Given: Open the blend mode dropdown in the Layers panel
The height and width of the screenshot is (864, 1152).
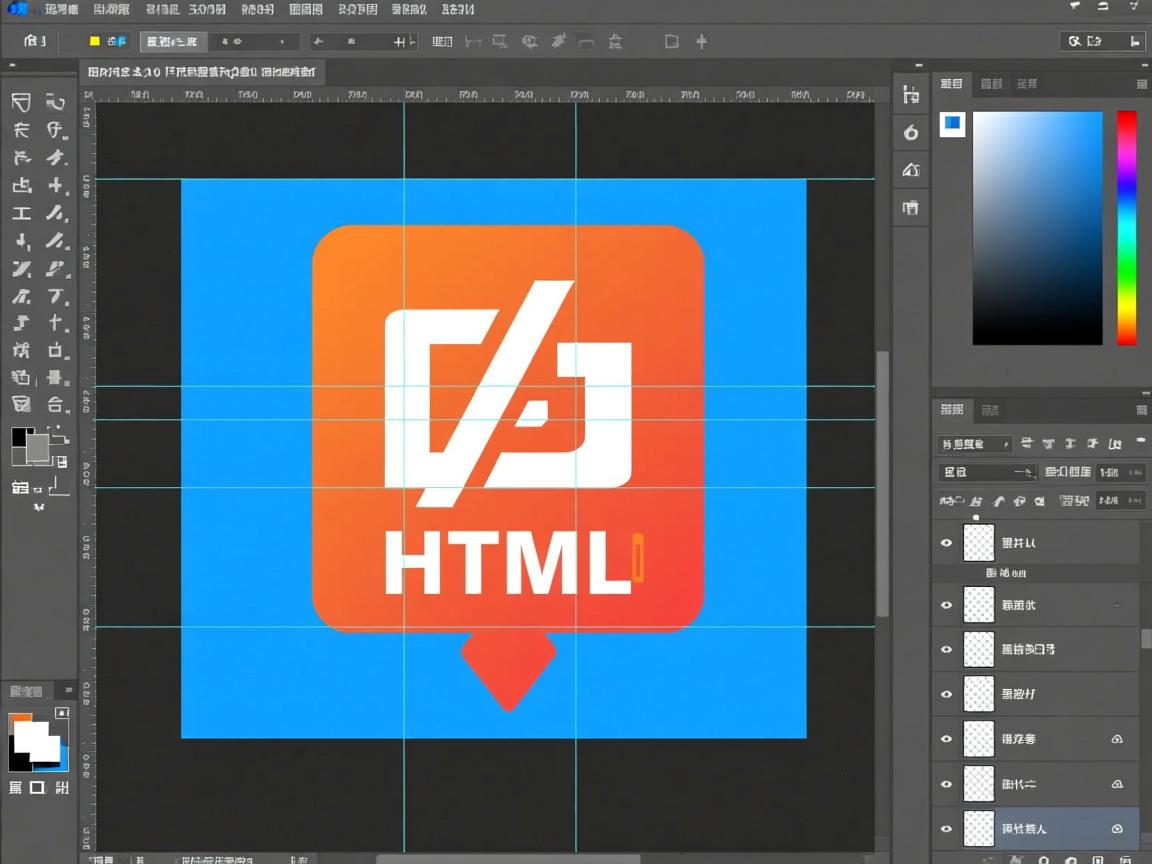Looking at the screenshot, I should click(973, 443).
